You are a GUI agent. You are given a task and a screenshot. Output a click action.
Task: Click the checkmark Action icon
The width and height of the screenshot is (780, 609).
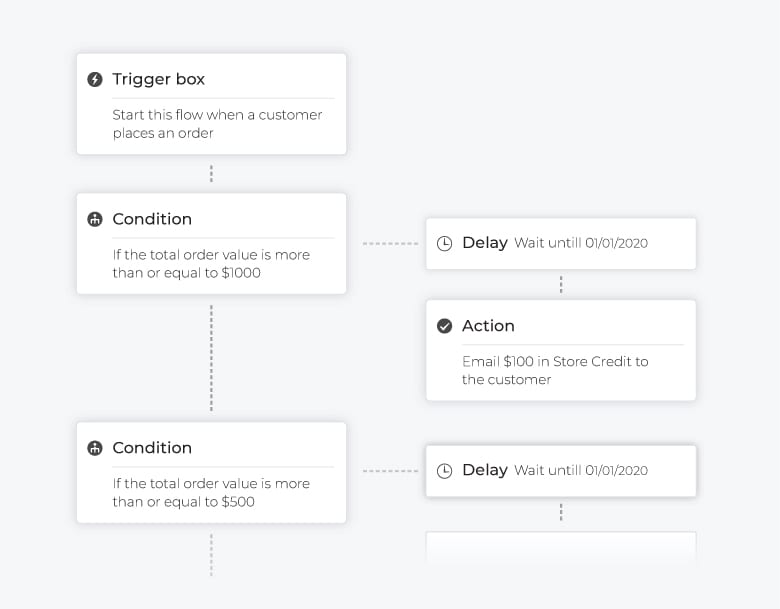coord(444,326)
